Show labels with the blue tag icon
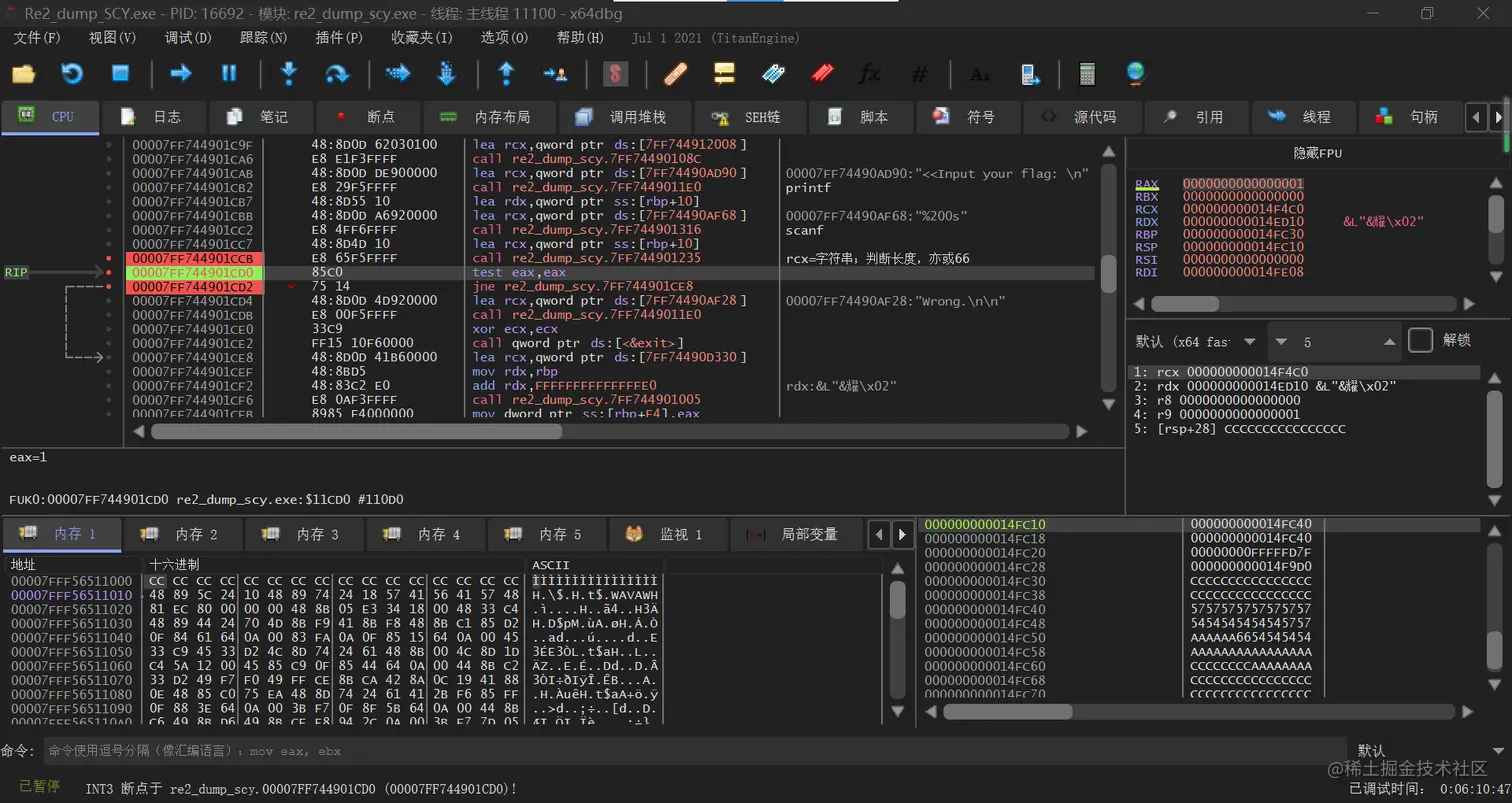The height and width of the screenshot is (803, 1512). (x=773, y=74)
